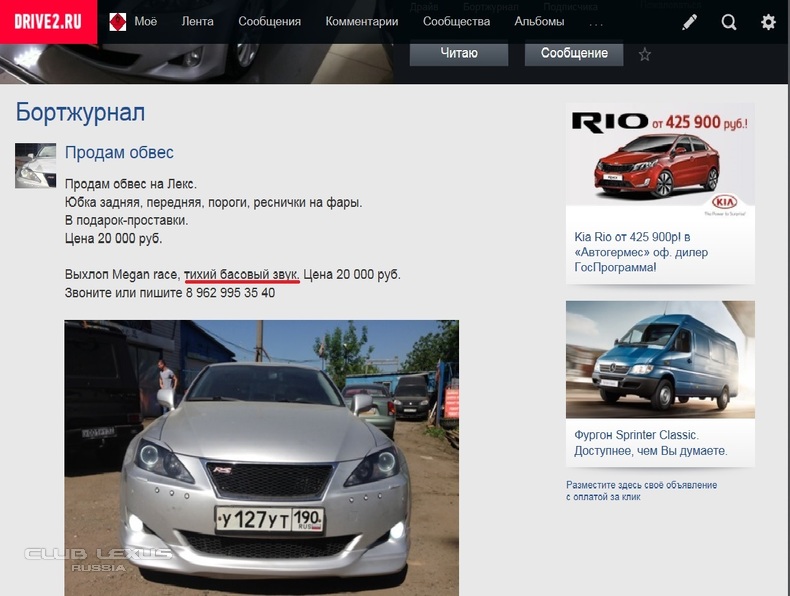Open the settings gear icon
Viewport: 790px width, 596px height.
coord(768,22)
